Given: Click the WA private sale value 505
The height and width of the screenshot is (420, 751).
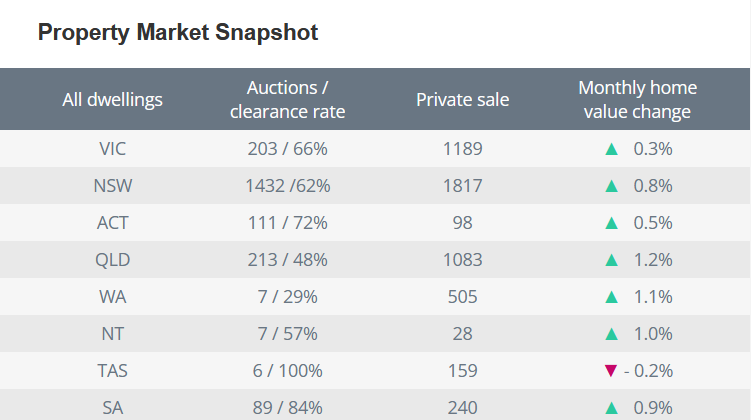Looking at the screenshot, I should point(462,297).
